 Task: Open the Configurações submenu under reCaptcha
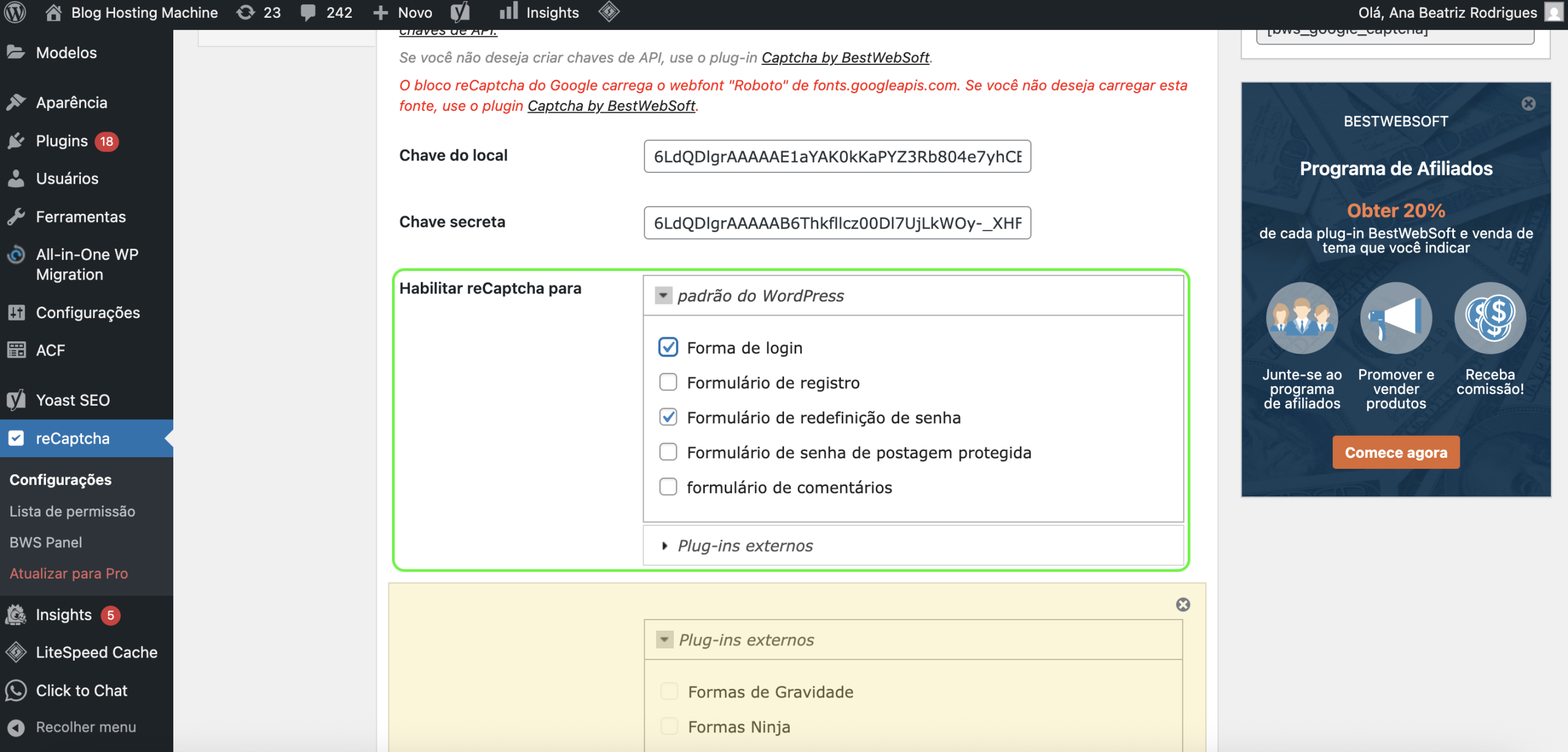pyautogui.click(x=61, y=480)
